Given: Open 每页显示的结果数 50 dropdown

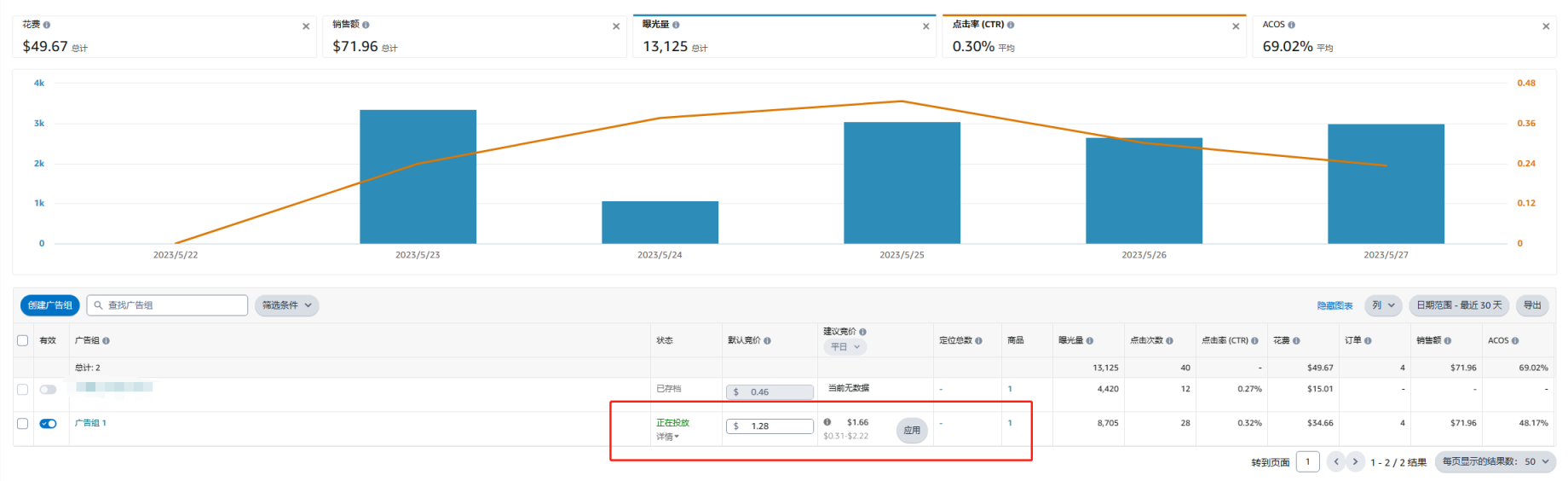Looking at the screenshot, I should point(1496,461).
